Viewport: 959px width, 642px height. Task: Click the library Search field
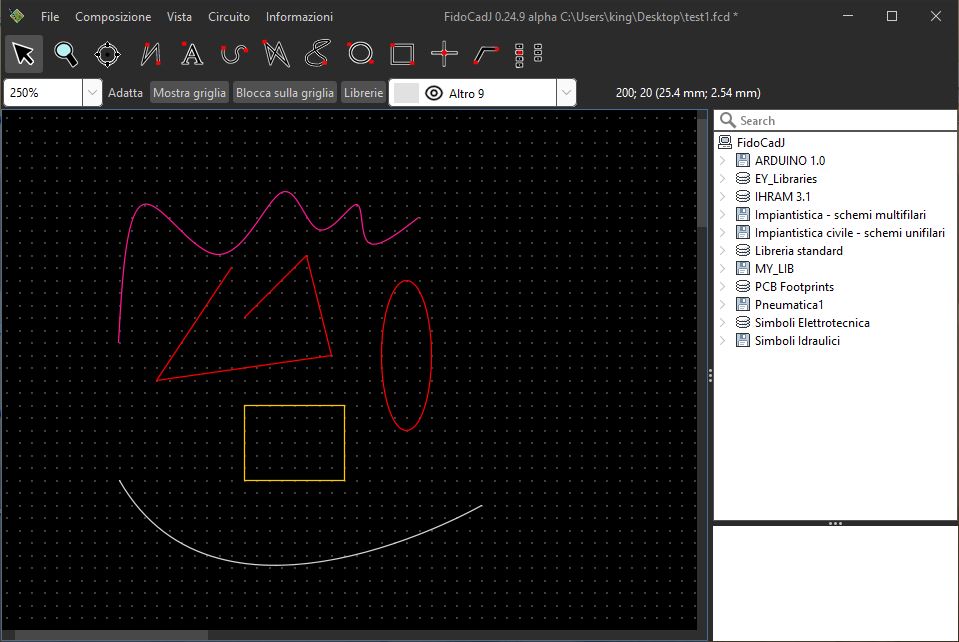840,120
